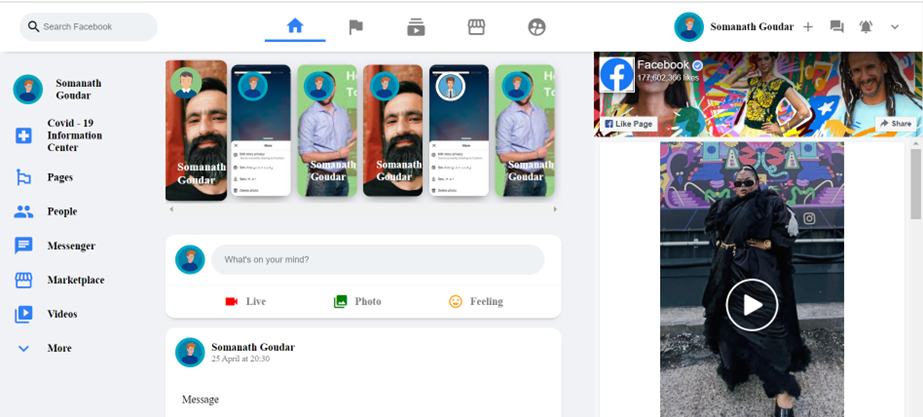Screen dimensions: 923x417
Task: Click the plus Create icon in header
Action: [x=808, y=27]
